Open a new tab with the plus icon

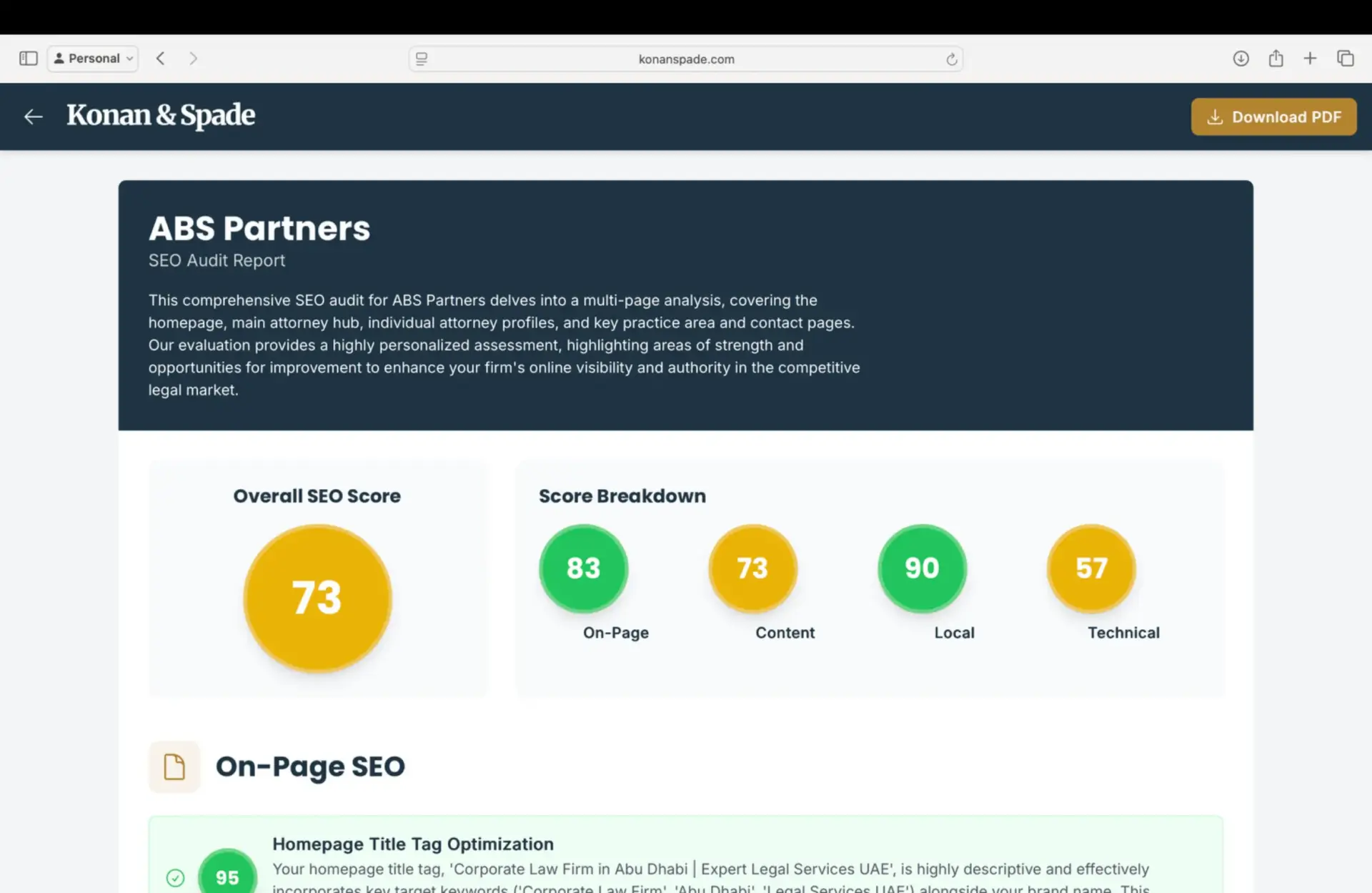[x=1310, y=59]
